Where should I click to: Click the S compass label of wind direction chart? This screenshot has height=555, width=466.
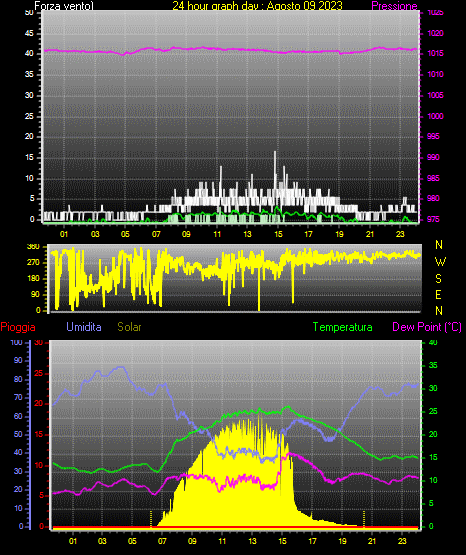(x=438, y=279)
